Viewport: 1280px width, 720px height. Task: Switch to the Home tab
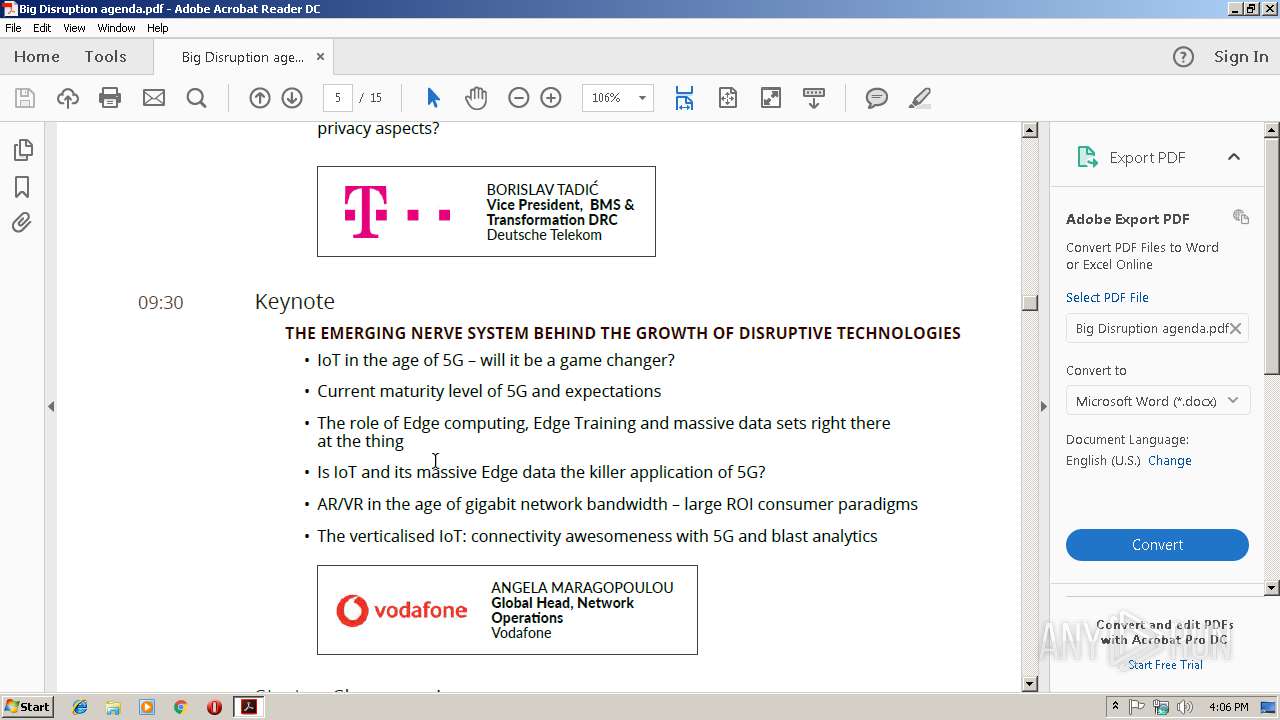click(x=37, y=57)
